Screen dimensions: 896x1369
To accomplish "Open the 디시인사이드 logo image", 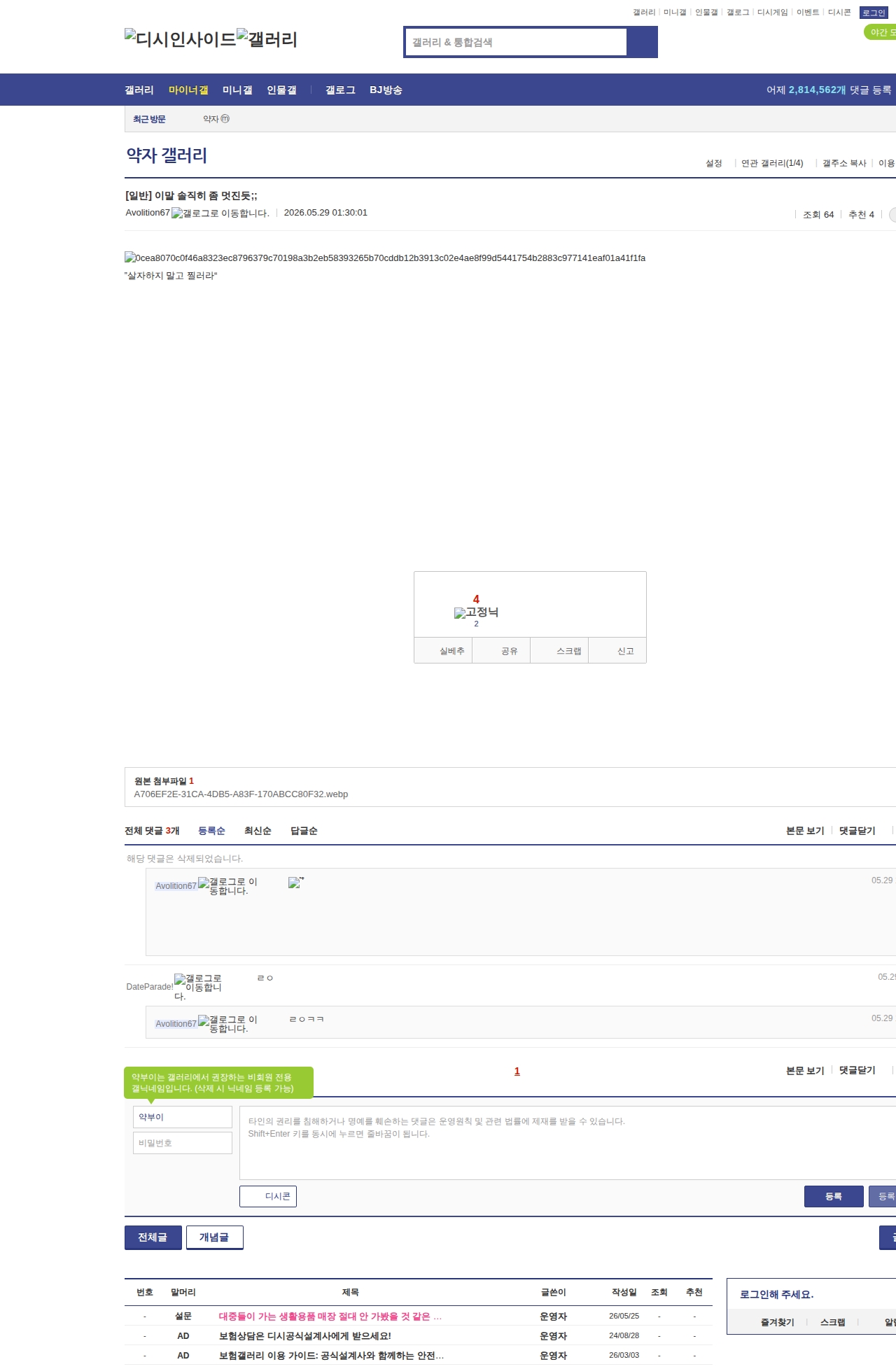I will tap(181, 39).
